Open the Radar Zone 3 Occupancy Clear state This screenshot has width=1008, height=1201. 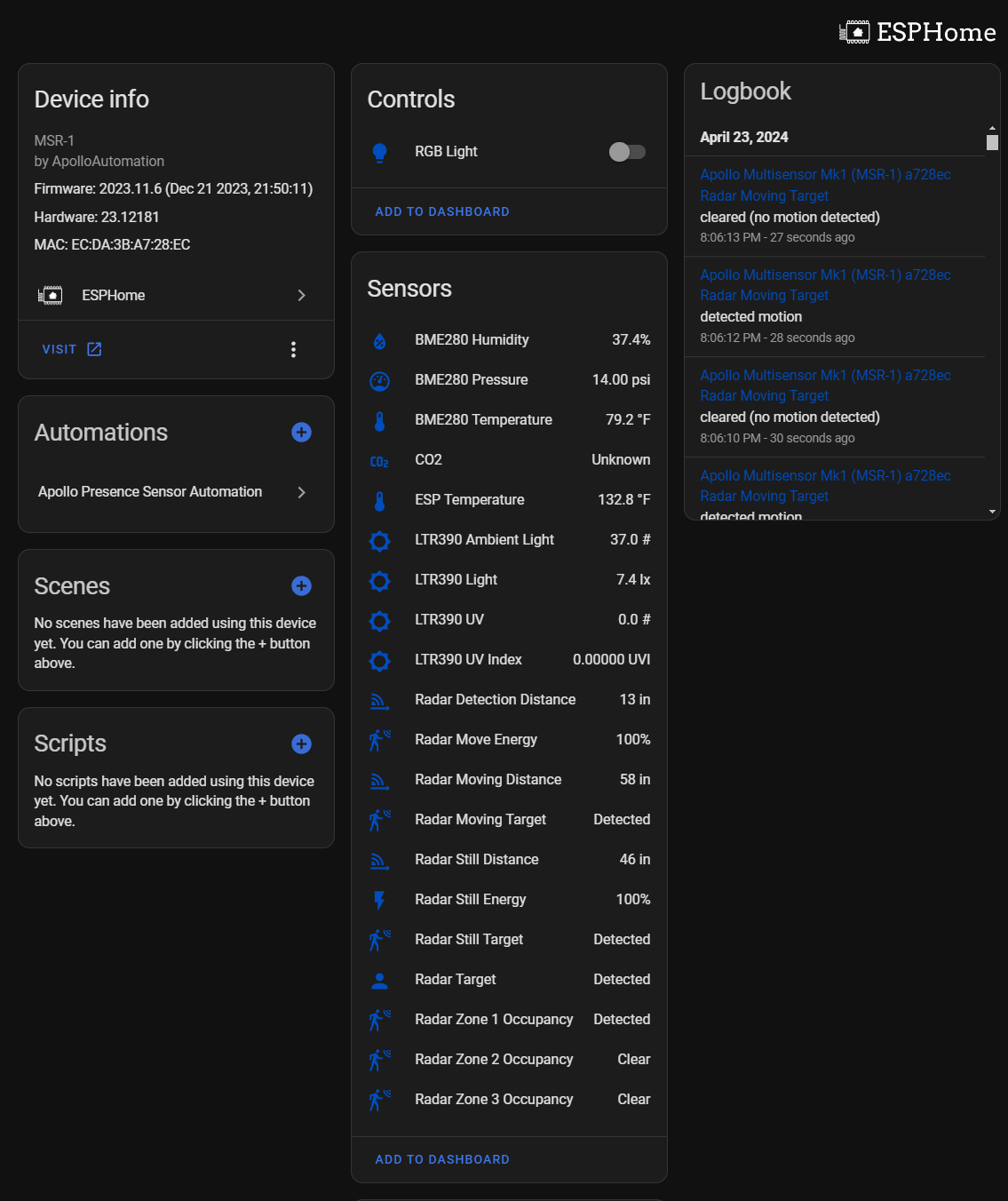click(x=634, y=1100)
